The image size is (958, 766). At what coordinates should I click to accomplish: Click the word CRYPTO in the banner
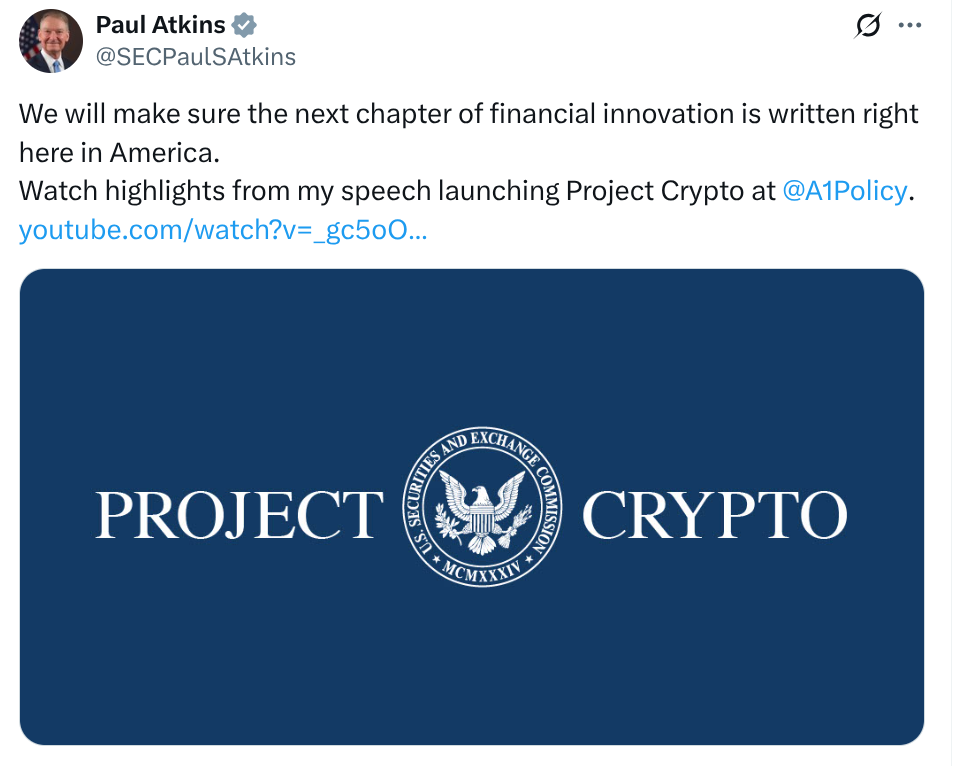(713, 512)
